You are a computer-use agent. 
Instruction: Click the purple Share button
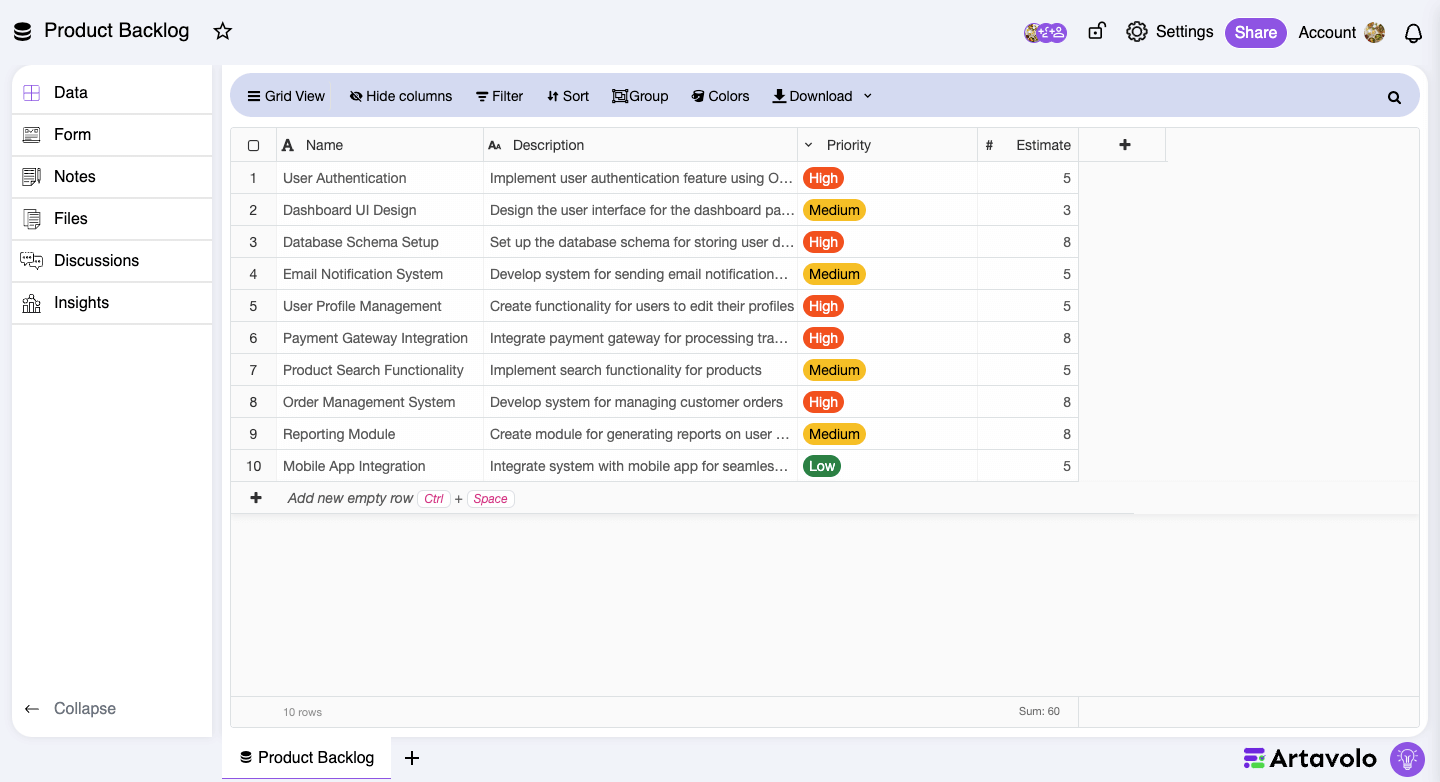tap(1255, 32)
